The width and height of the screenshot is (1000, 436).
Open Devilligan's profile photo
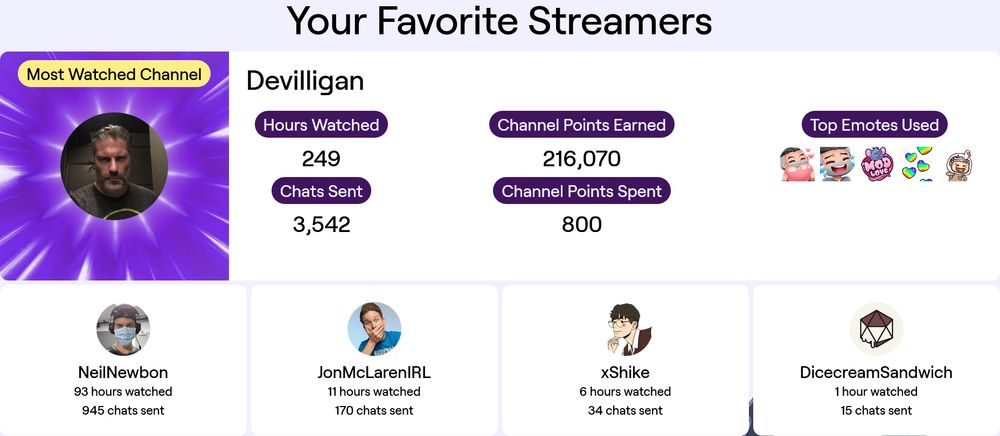pos(114,167)
